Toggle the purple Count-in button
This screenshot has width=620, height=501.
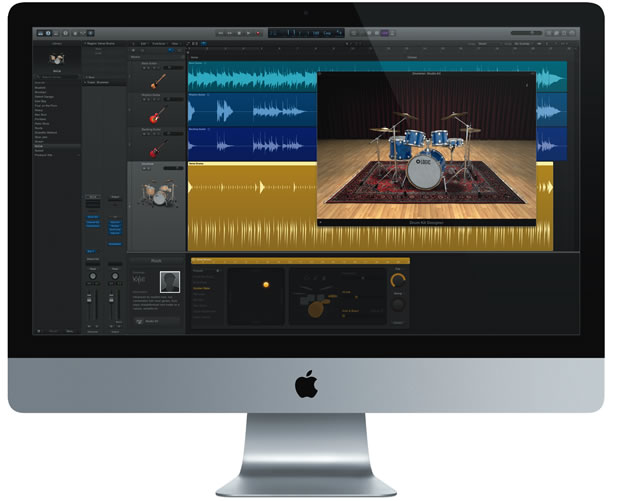pos(385,34)
